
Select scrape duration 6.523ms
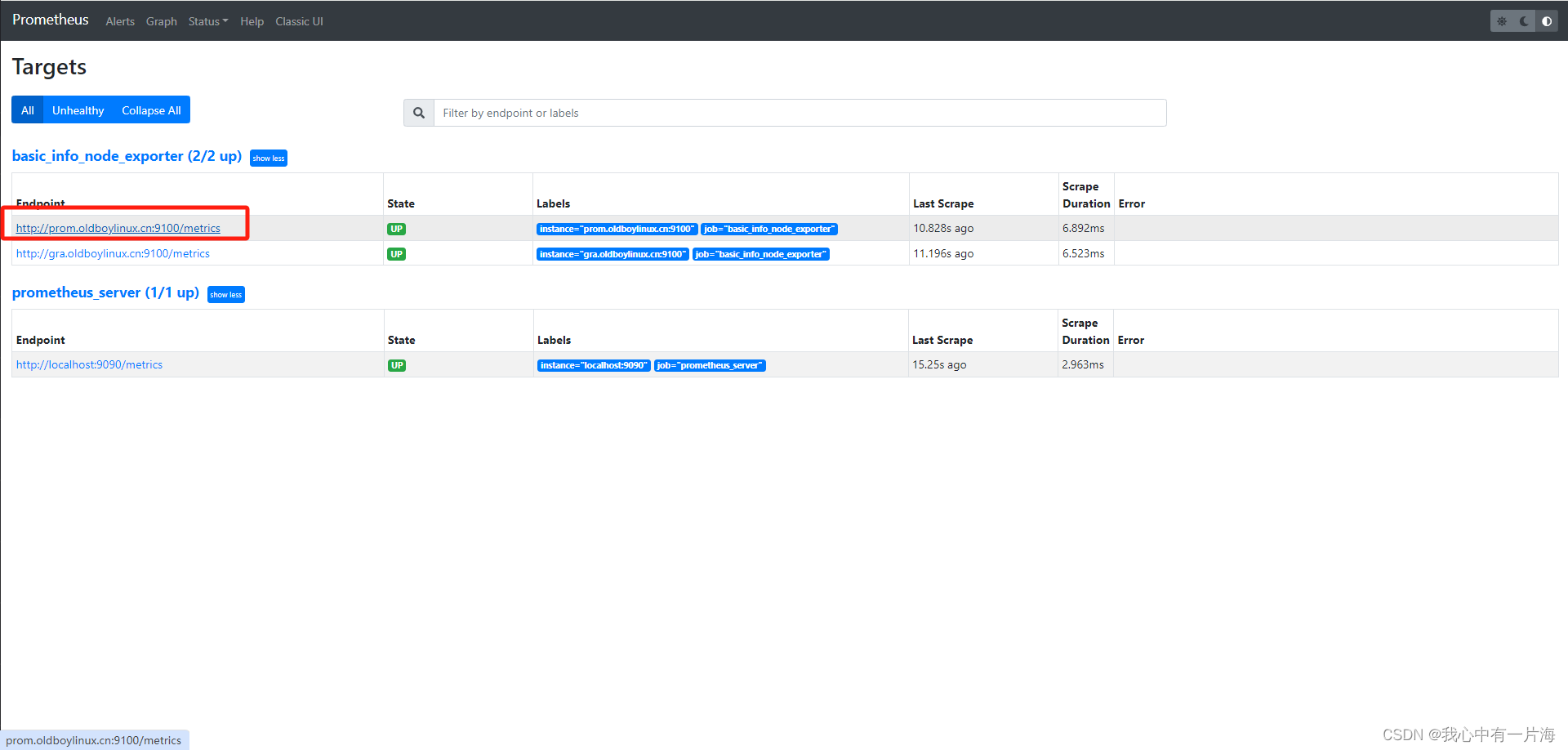tap(1083, 253)
